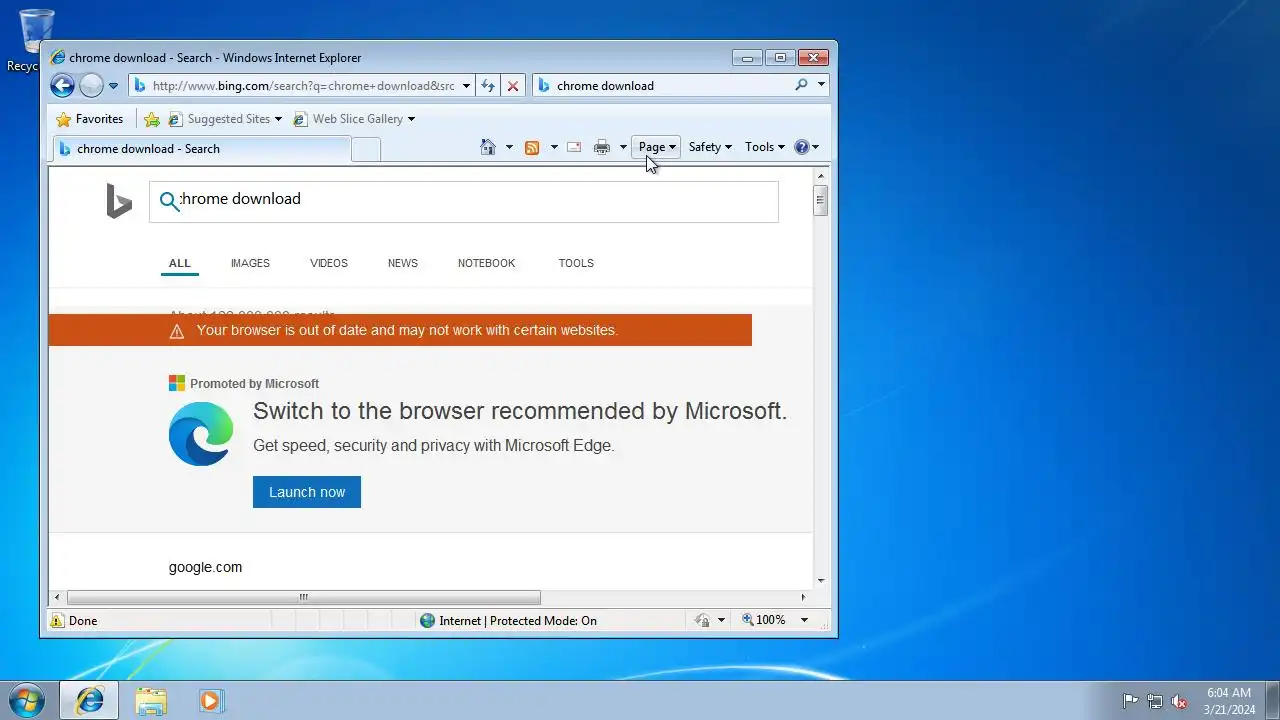
Task: Click the Bing logo on the page
Action: point(119,201)
